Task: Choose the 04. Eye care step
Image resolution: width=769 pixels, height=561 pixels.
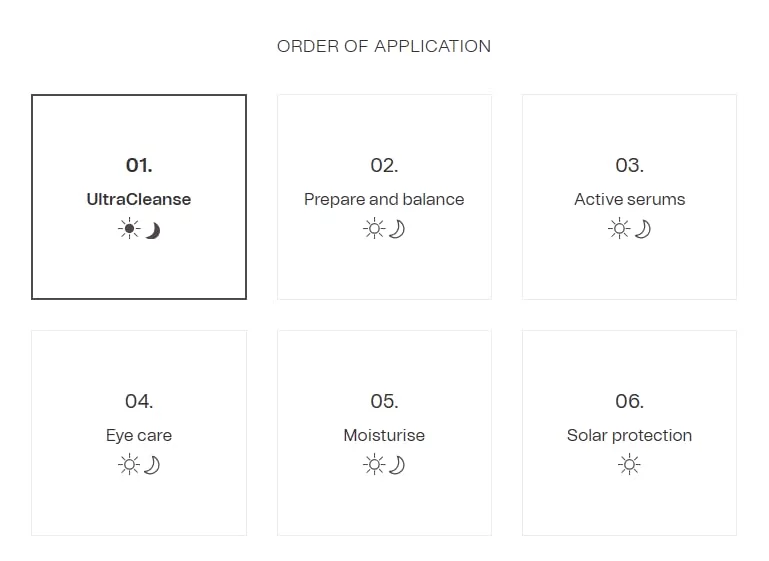Action: (x=139, y=433)
